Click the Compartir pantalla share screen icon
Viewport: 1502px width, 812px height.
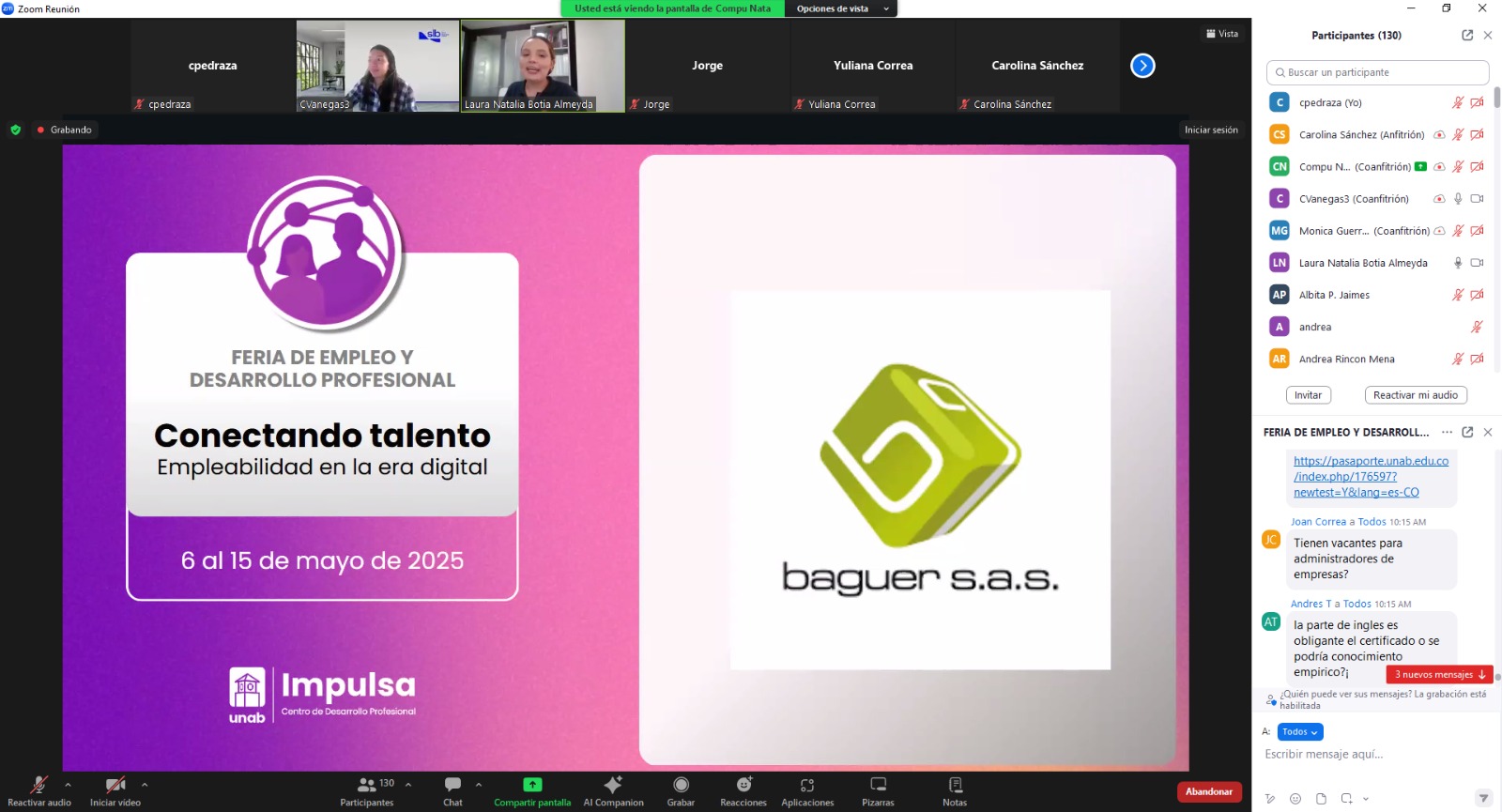coord(532,786)
